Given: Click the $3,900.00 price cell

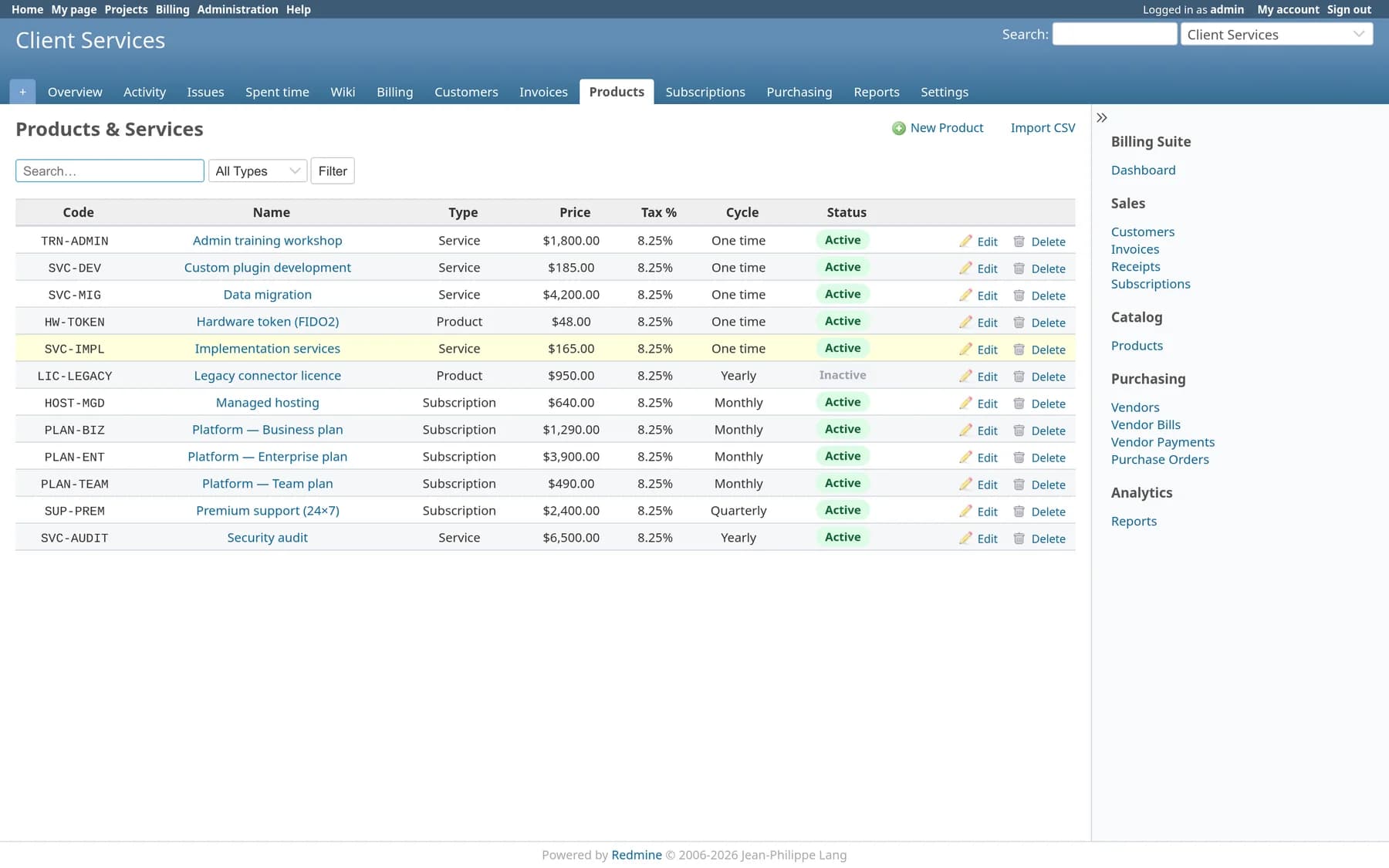Looking at the screenshot, I should (x=571, y=457).
